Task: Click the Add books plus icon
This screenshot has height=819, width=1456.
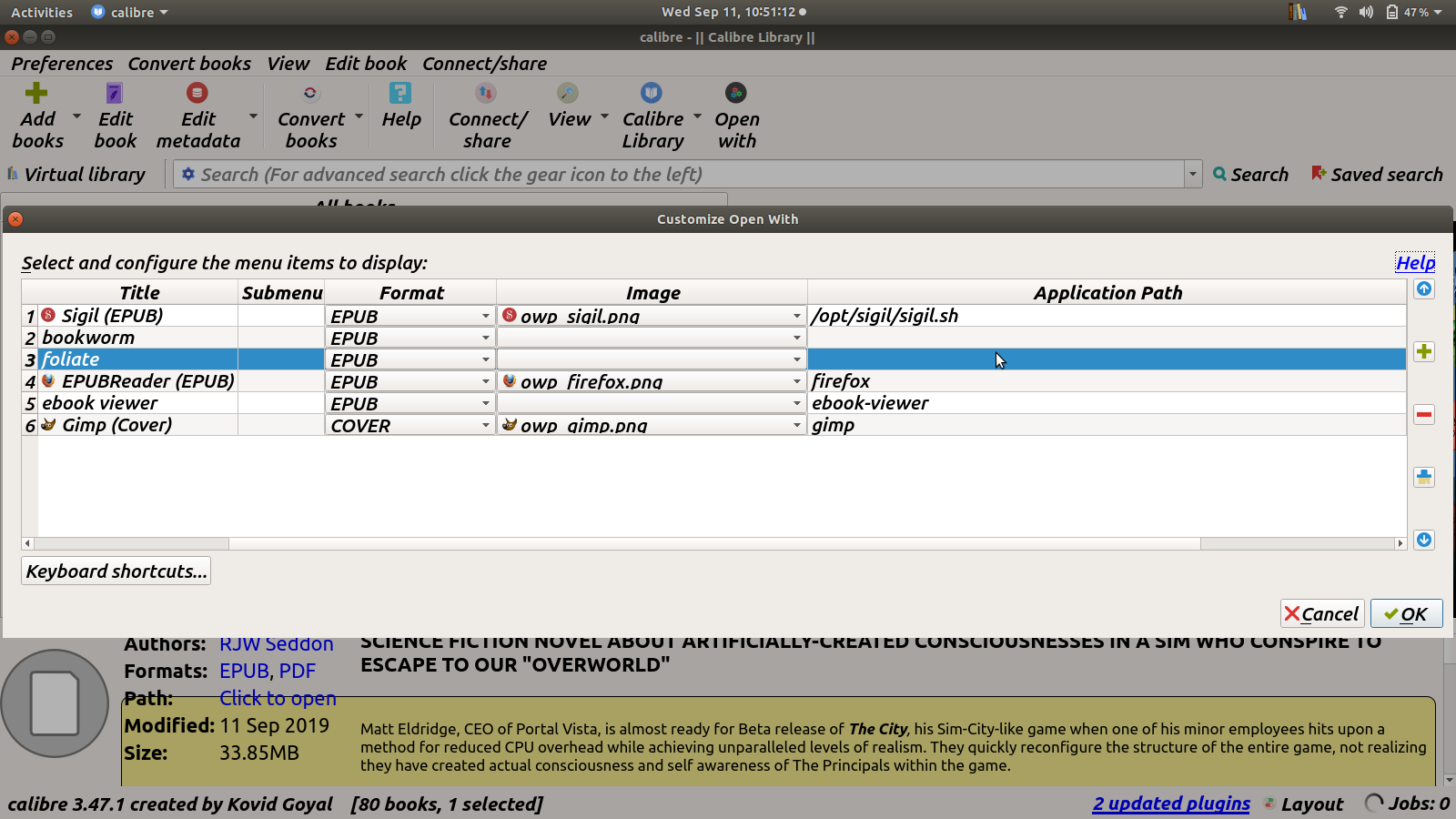Action: click(x=36, y=93)
